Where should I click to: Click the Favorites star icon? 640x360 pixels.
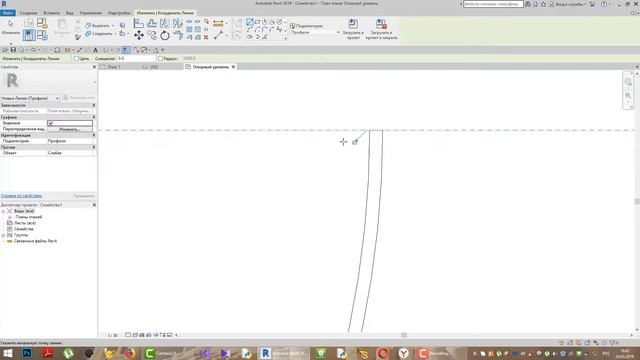coord(544,4)
